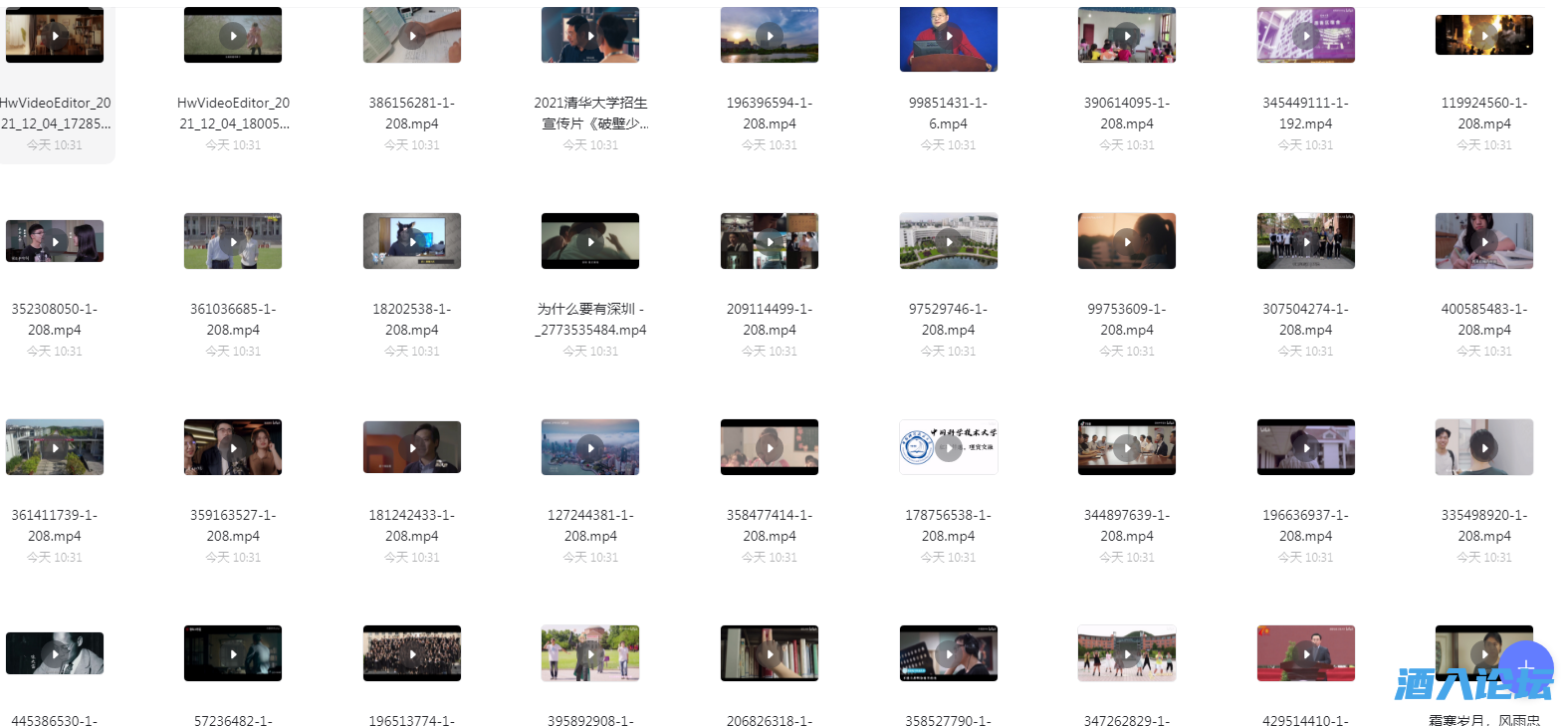1568x726 pixels.
Task: Click file name 307504274-1-208.mp4
Action: click(1306, 319)
